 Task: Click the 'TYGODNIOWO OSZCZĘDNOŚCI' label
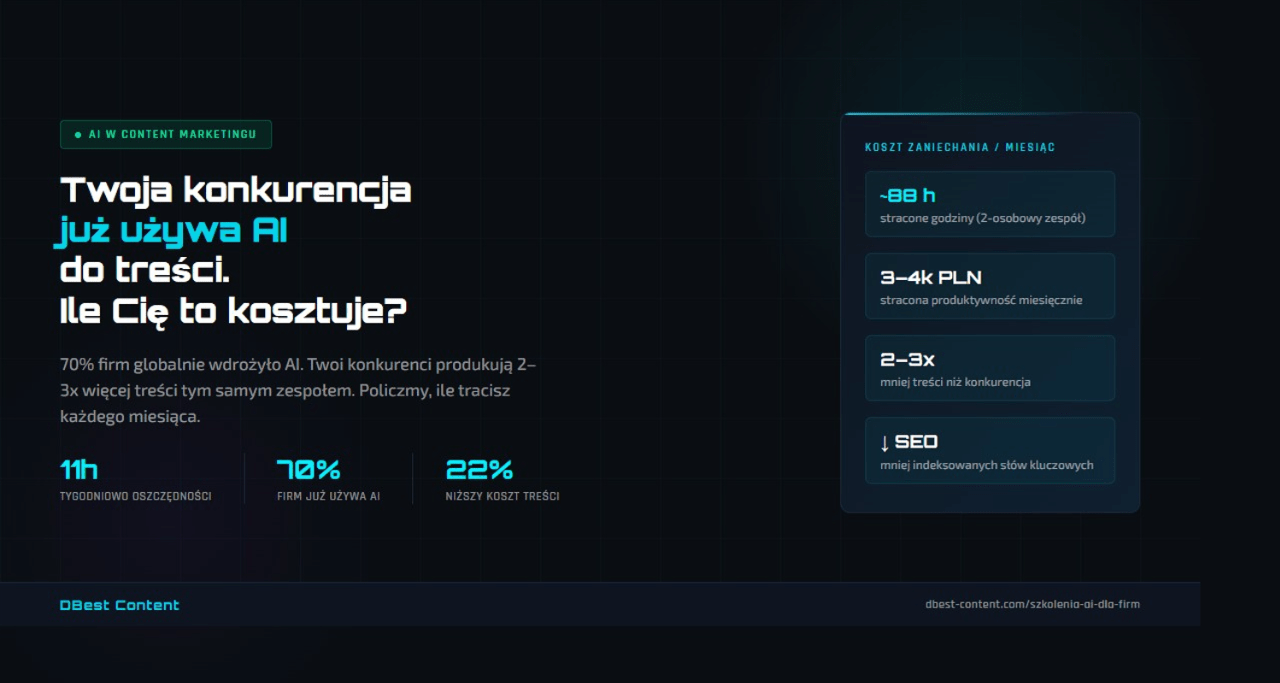[x=136, y=496]
